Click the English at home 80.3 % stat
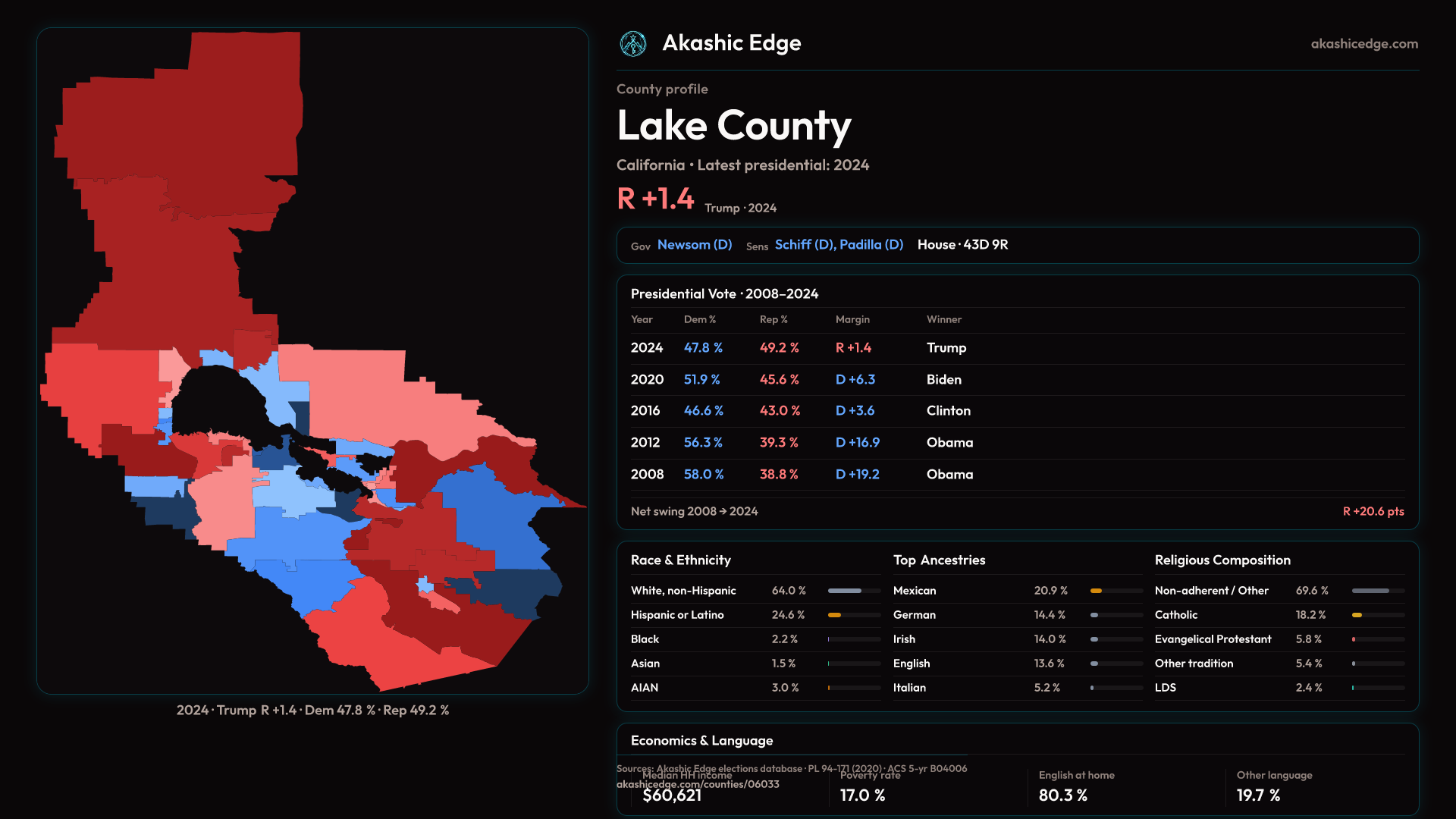This screenshot has width=1456, height=819. coord(1062,795)
